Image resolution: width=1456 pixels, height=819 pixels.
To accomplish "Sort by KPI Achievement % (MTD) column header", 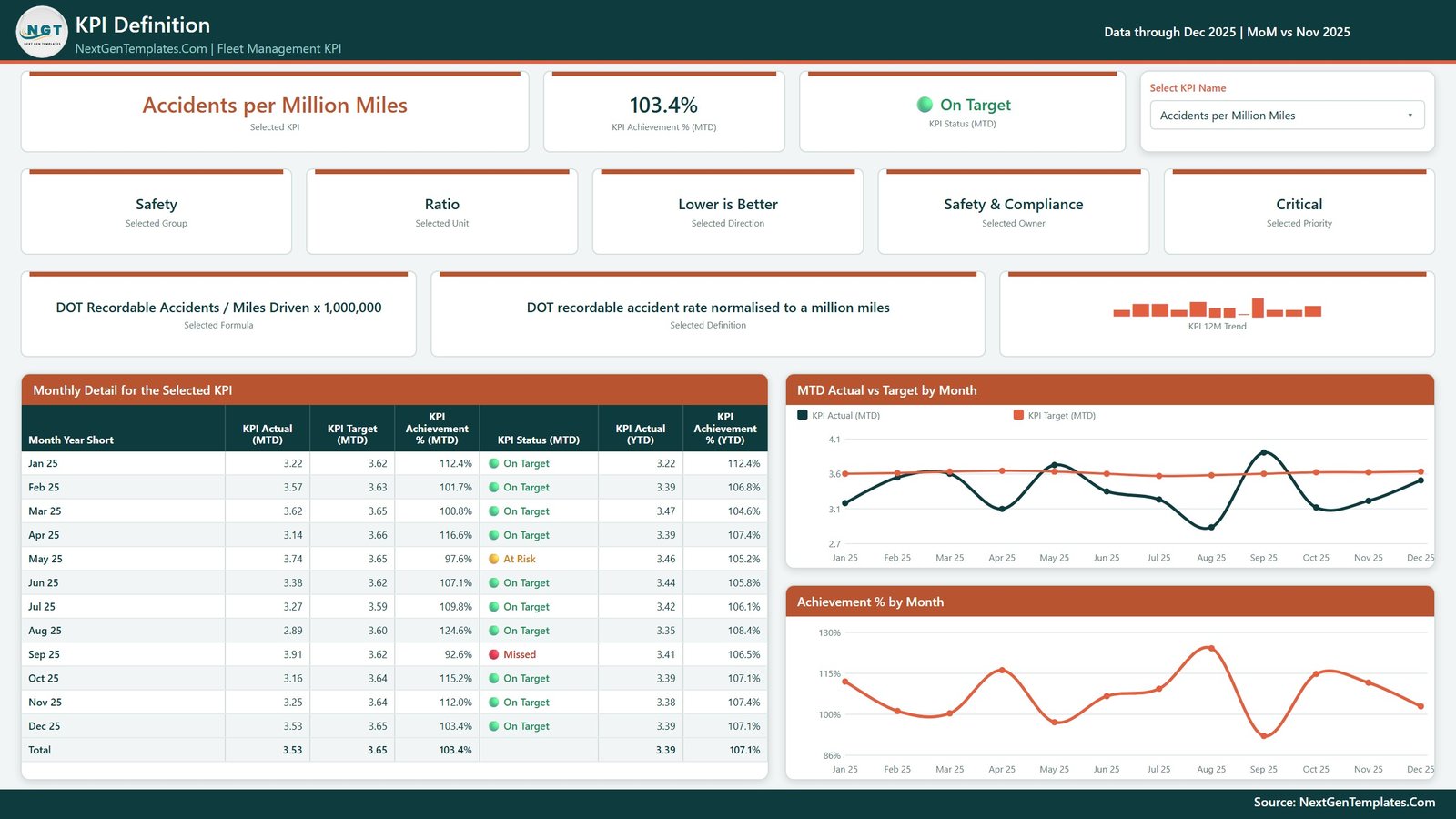I will coord(437,429).
